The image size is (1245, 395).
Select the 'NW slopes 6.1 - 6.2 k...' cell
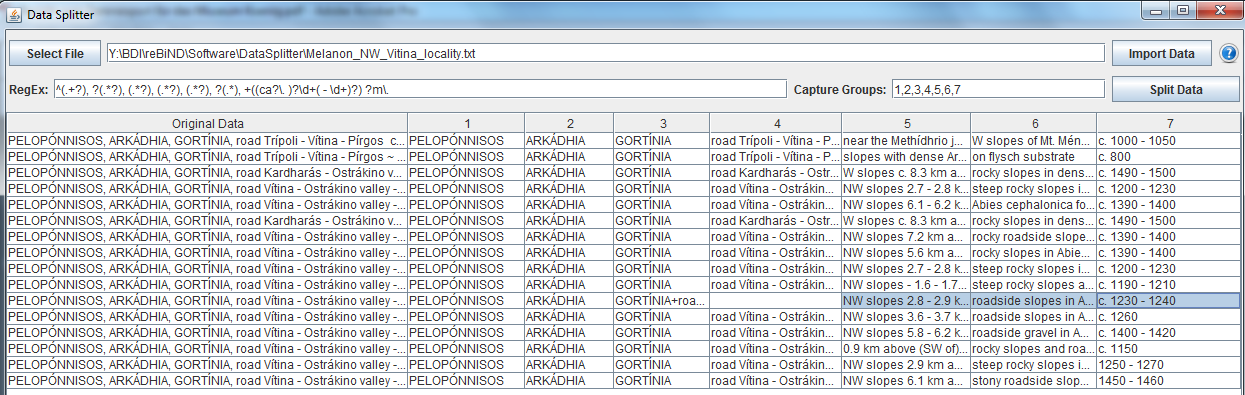coord(905,204)
